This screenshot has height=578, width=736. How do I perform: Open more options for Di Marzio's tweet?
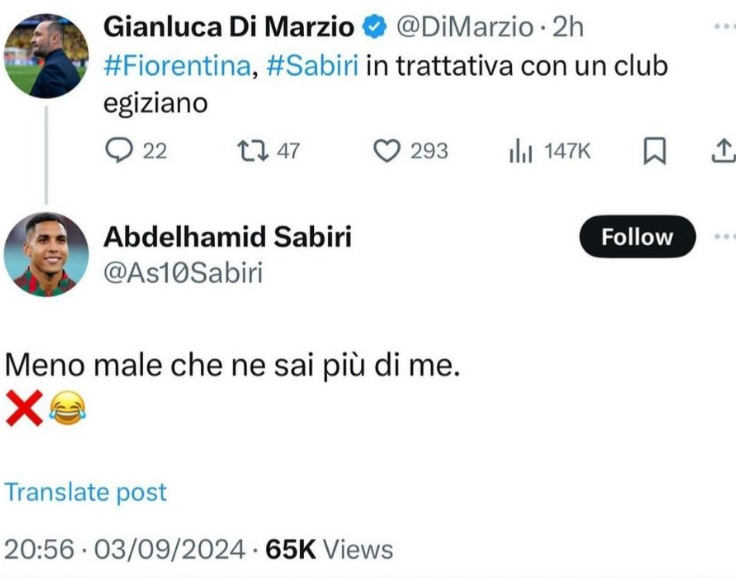(x=724, y=26)
